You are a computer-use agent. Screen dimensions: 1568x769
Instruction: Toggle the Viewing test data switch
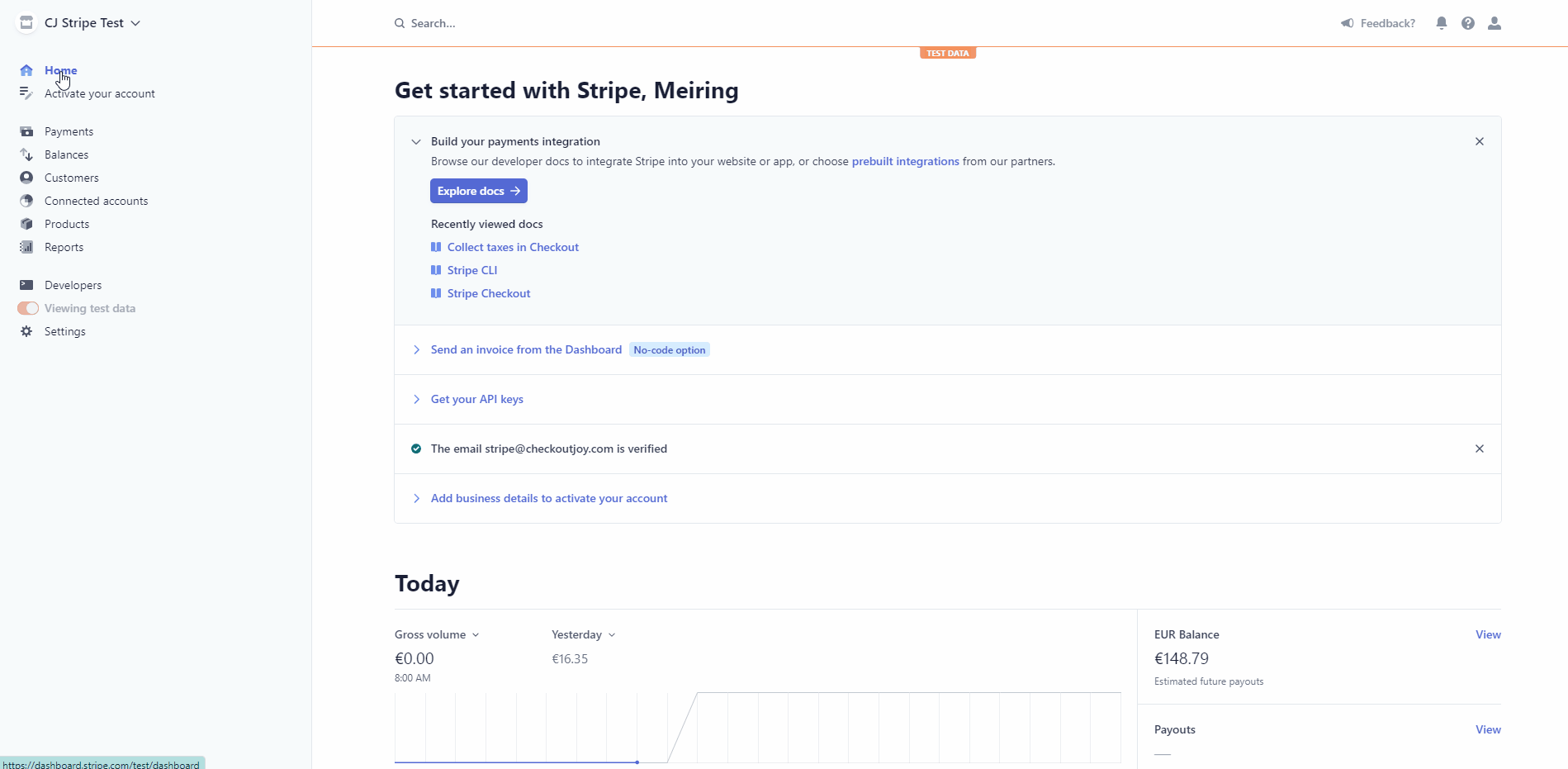(x=28, y=308)
